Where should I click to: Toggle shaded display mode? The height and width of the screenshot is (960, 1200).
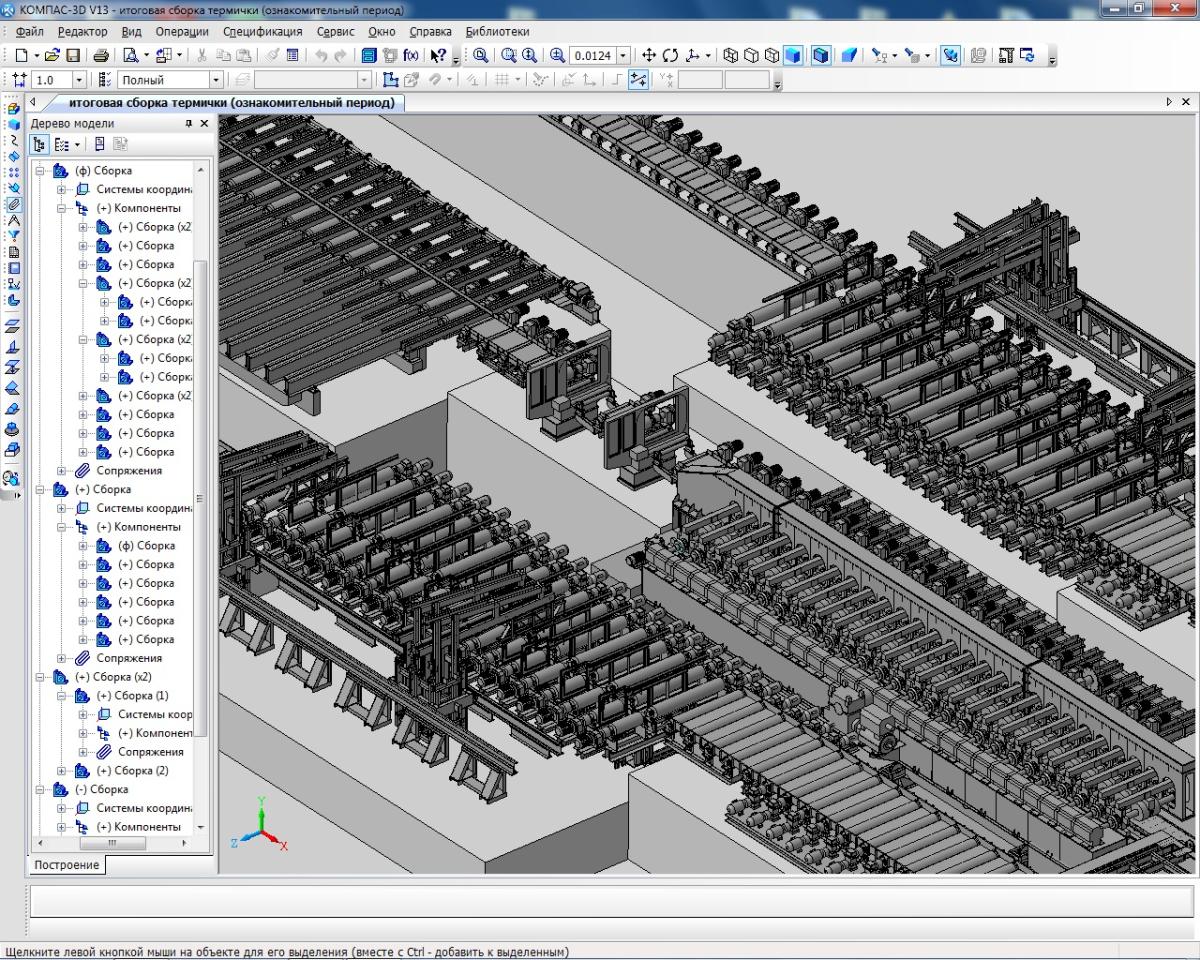click(793, 56)
